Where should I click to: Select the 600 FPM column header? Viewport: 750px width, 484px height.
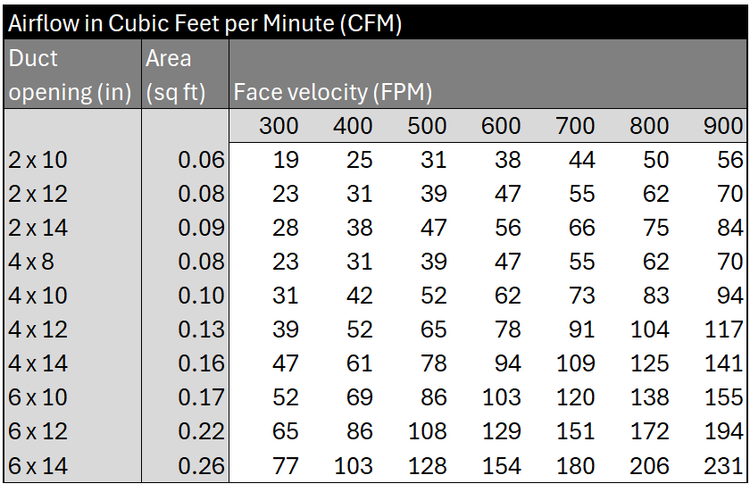(x=501, y=126)
